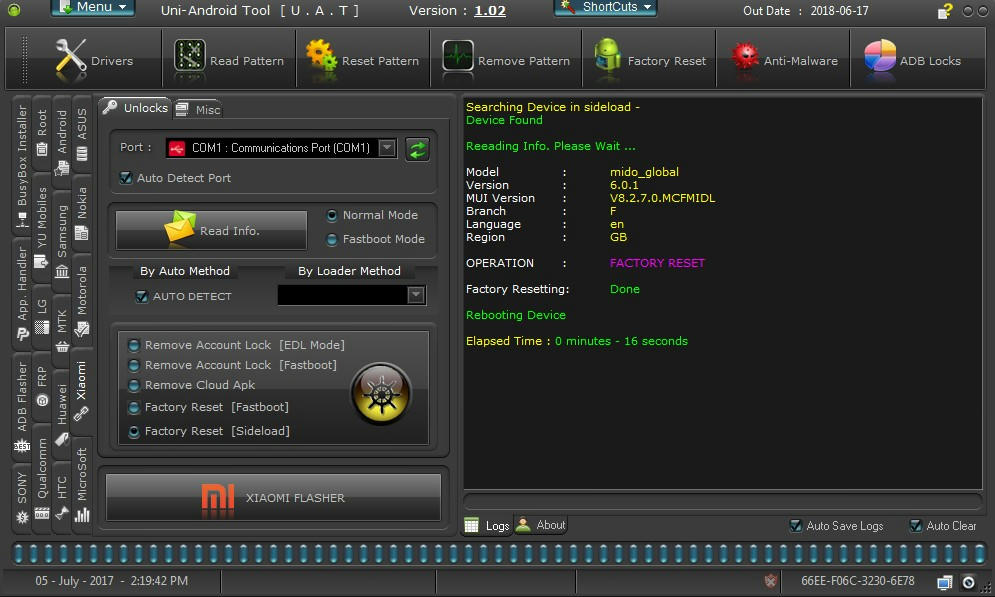Switch to ASUS side tab
This screenshot has height=597, width=995.
pyautogui.click(x=82, y=134)
